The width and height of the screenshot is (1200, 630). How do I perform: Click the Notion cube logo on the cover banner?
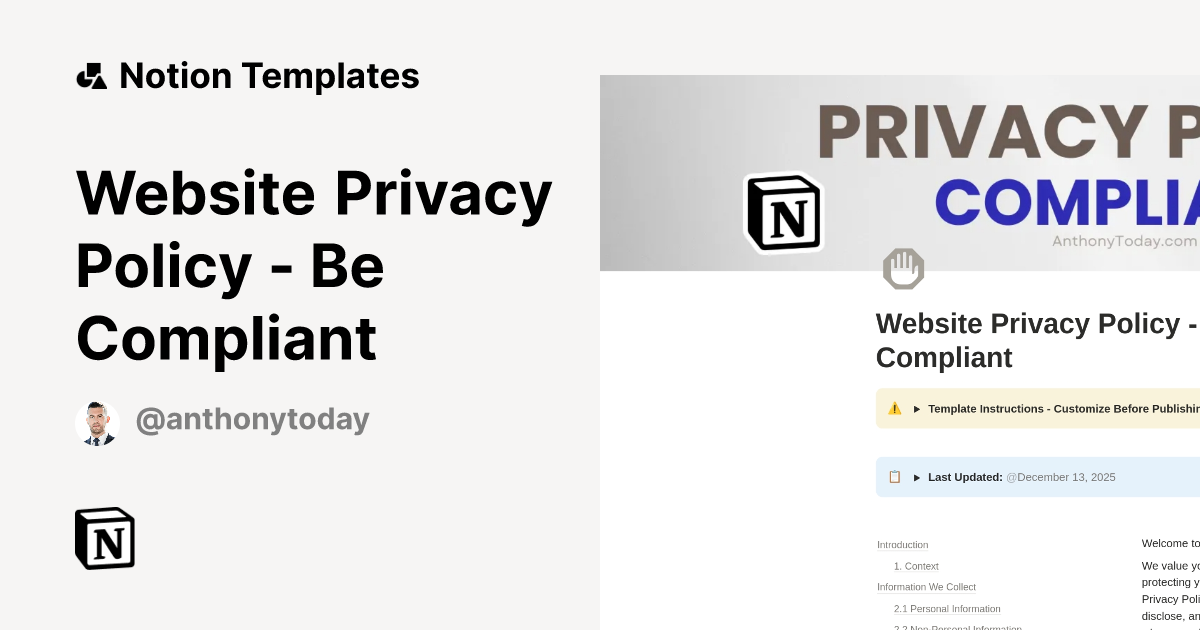pos(783,213)
